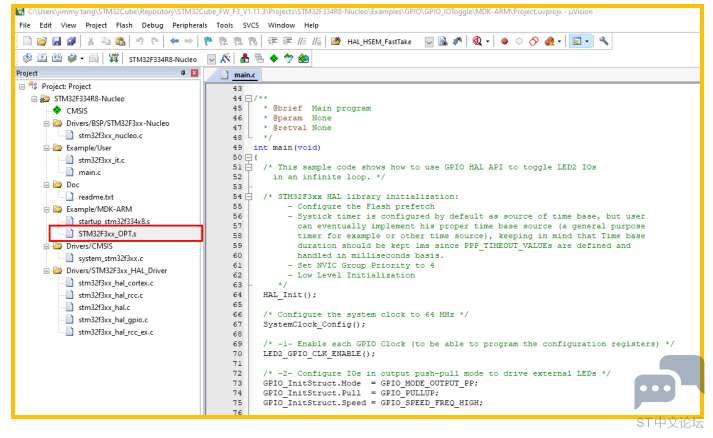Open the Debug menu
Image resolution: width=713 pixels, height=438 pixels.
(152, 25)
